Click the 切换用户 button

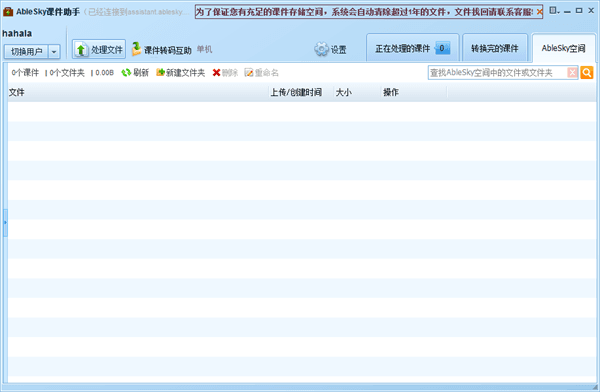(26, 52)
